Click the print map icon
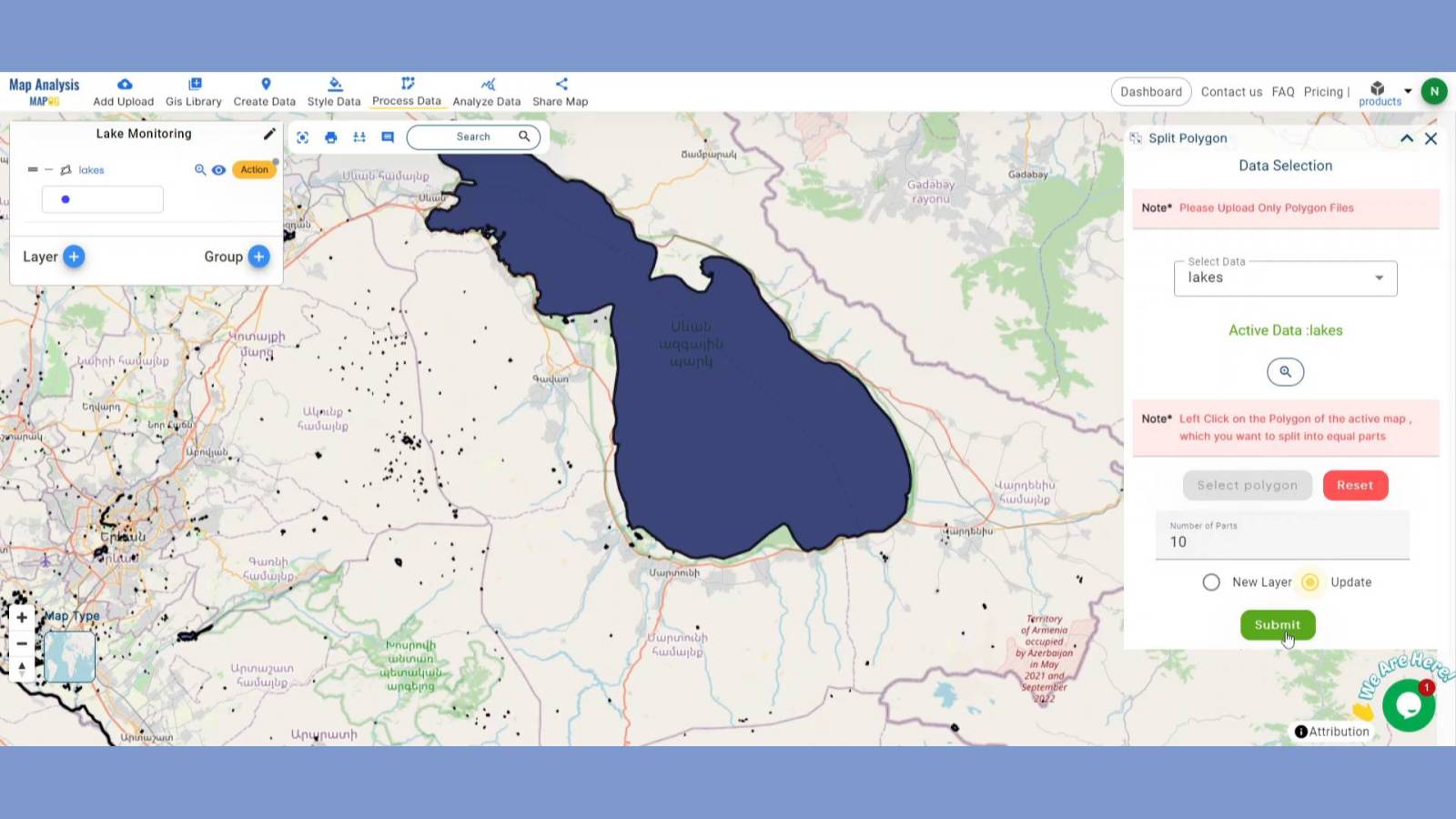The width and height of the screenshot is (1456, 819). click(x=330, y=137)
